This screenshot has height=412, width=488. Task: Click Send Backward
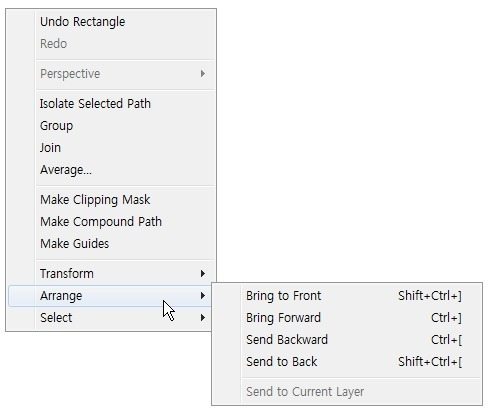[x=347, y=340]
